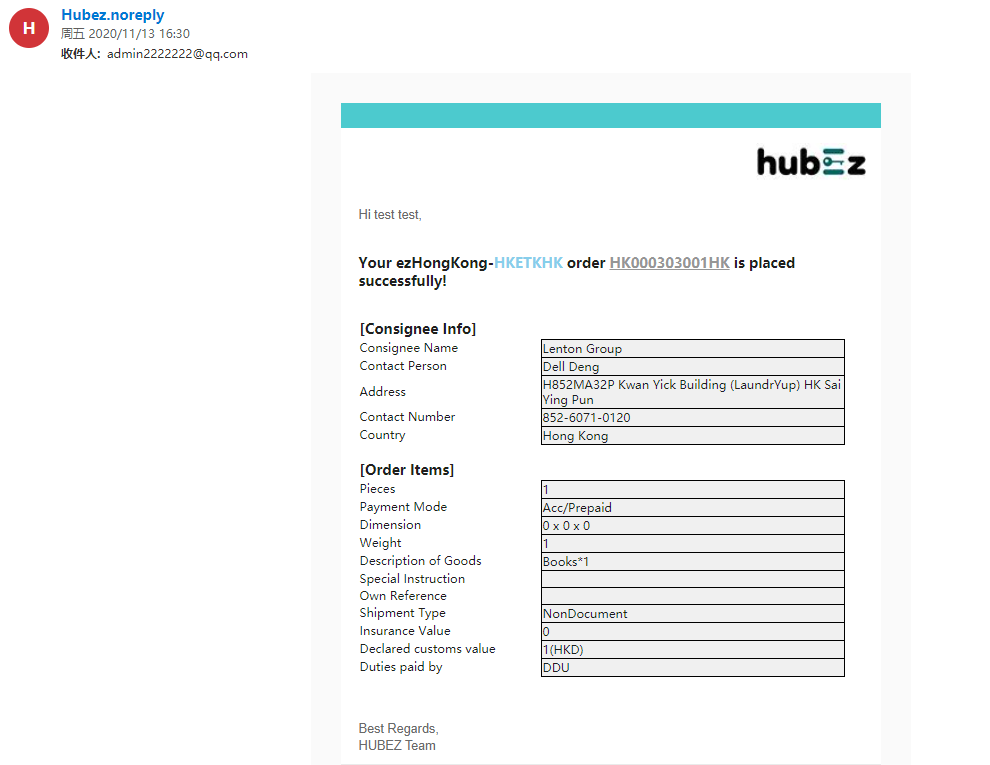Click the Duties paid by label
This screenshot has width=990, height=765.
(x=401, y=667)
